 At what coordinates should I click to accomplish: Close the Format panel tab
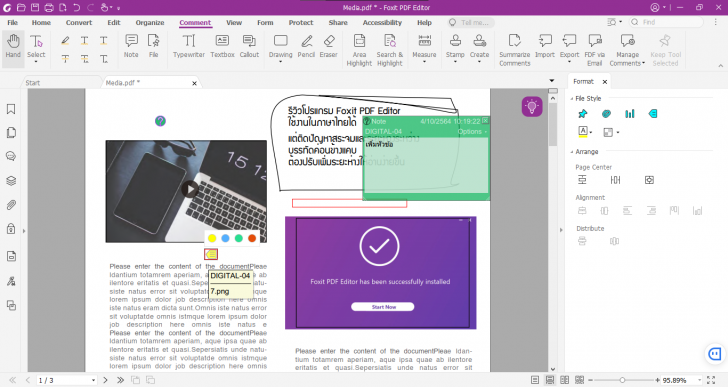click(605, 82)
